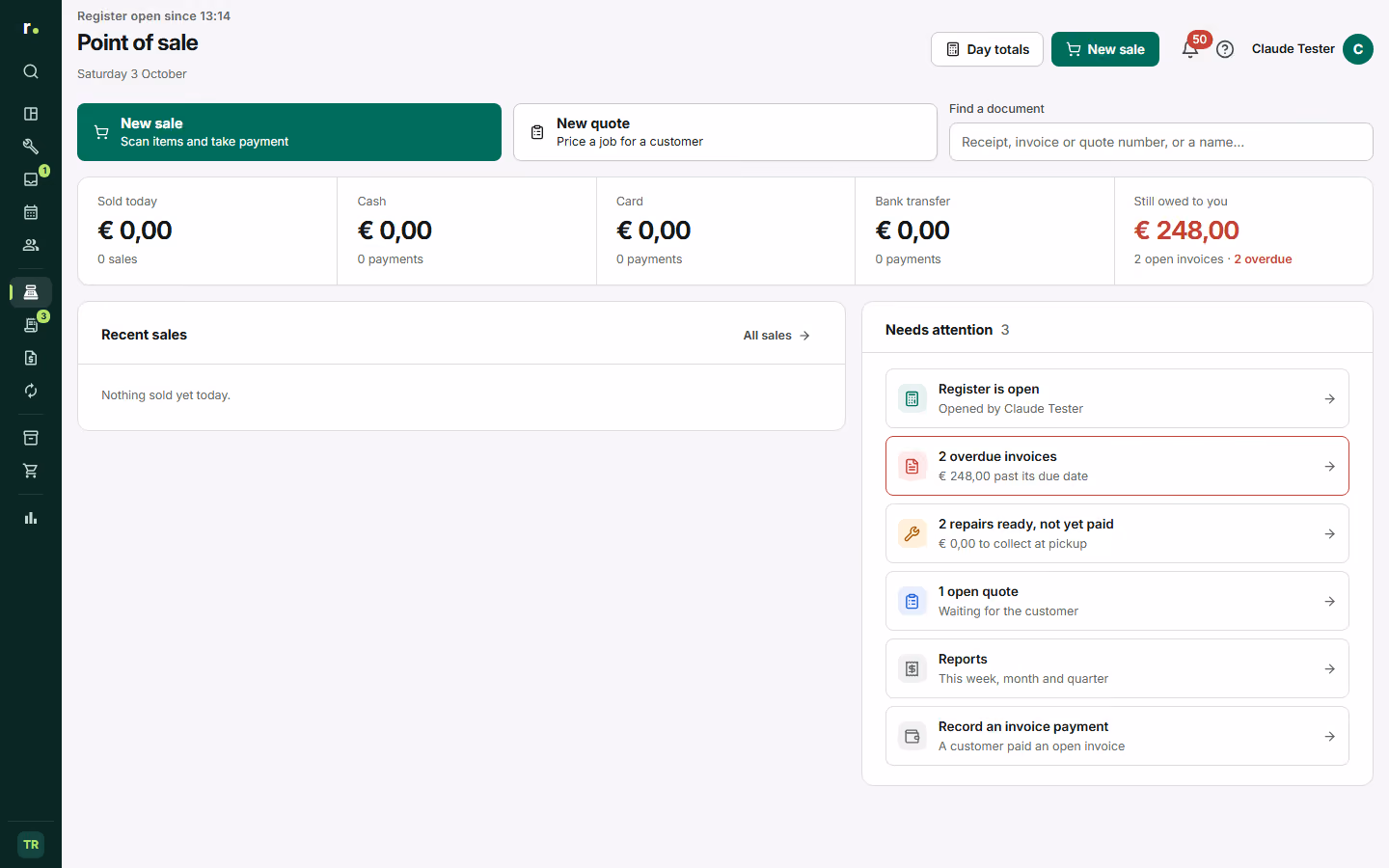The height and width of the screenshot is (868, 1389).
Task: Open the inventory archive box icon
Action: coord(31,438)
